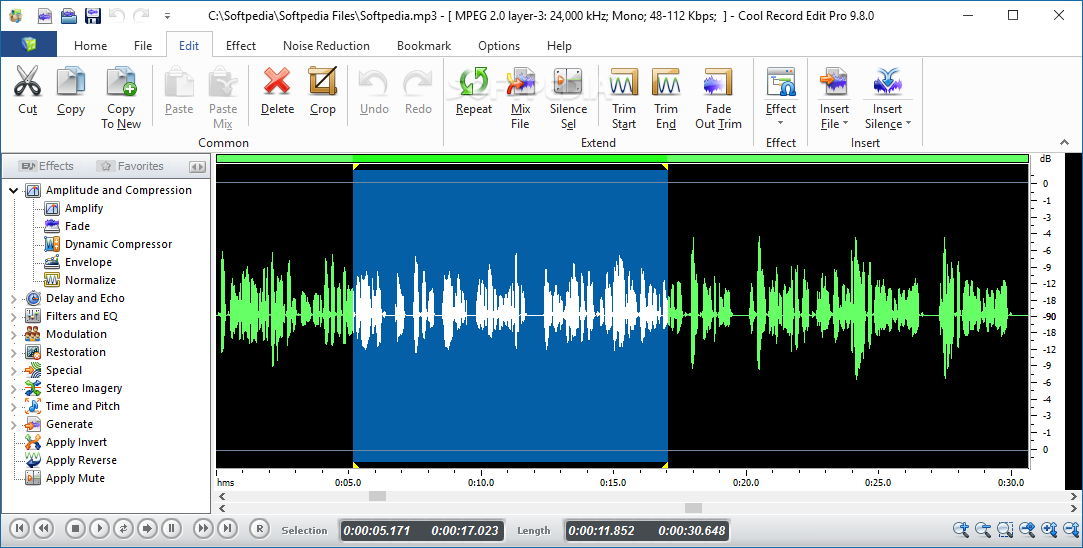Click the selection start time field 0:00:05.171
The image size is (1083, 548).
coord(377,531)
